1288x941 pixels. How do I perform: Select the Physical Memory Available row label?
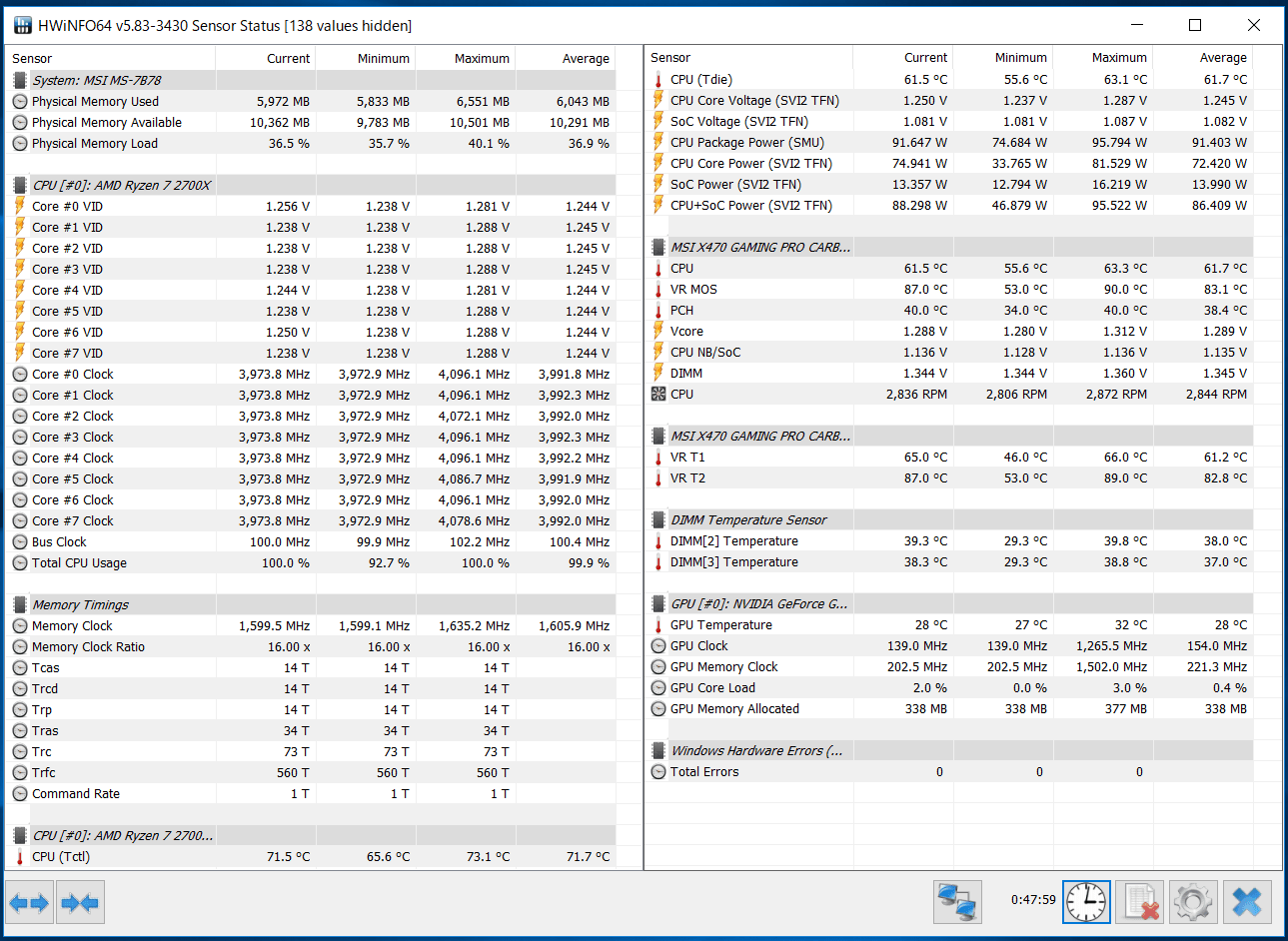(x=107, y=123)
